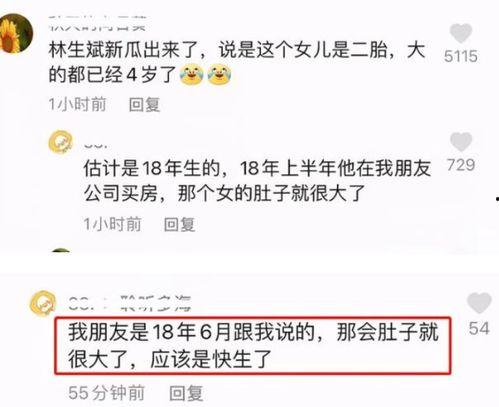The image size is (499, 407).
Task: Open blurred username above the red-boxed comment
Action: coord(130,303)
